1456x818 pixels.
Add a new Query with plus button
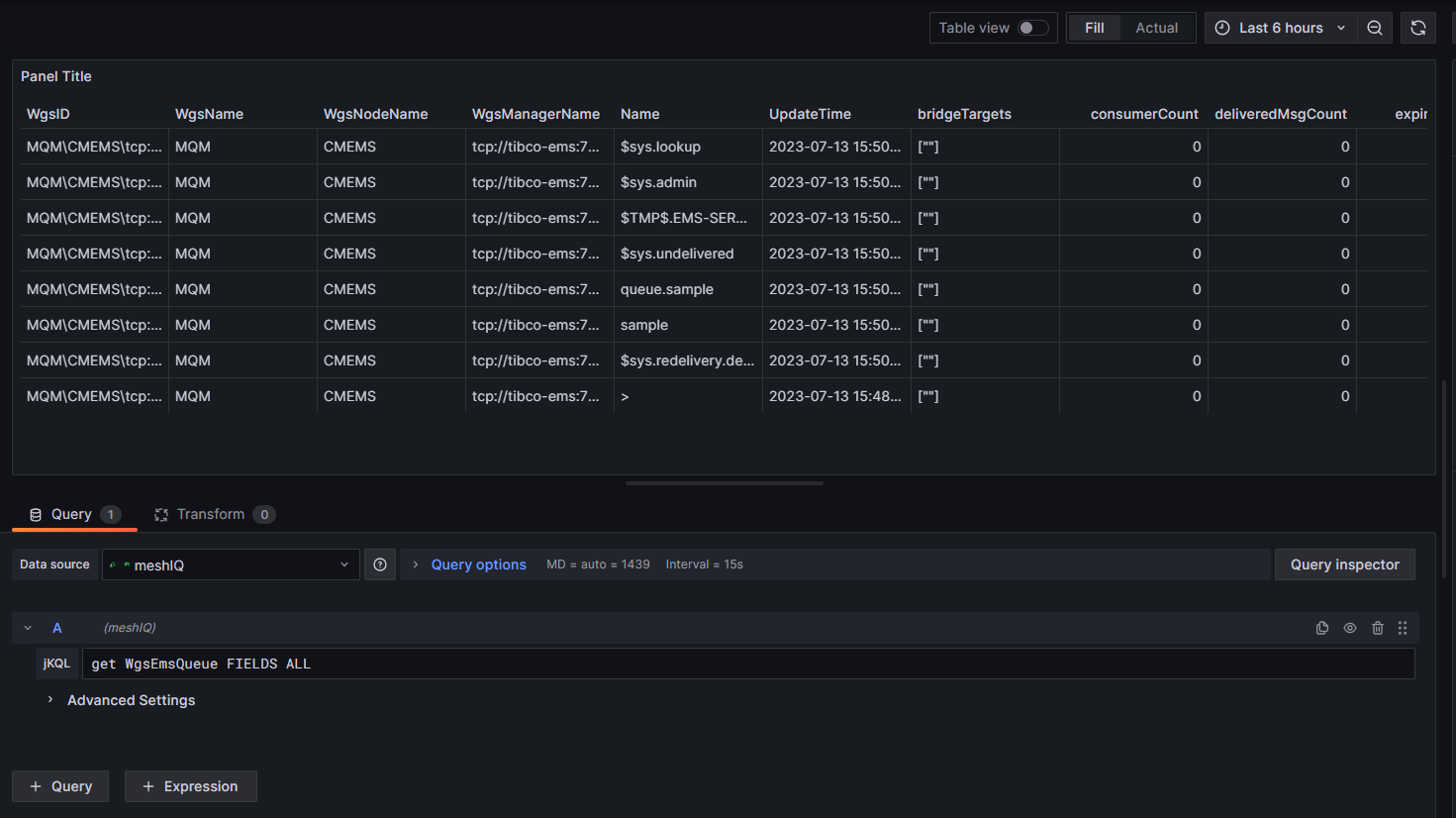[x=60, y=786]
